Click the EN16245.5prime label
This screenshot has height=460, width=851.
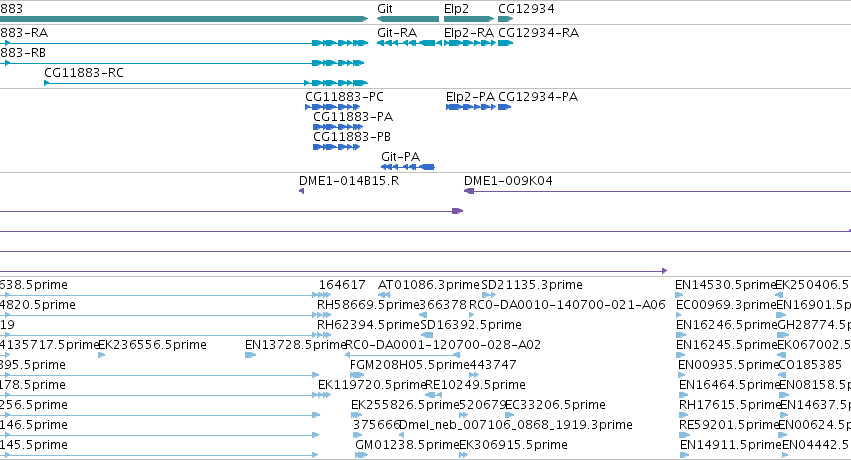(x=726, y=345)
